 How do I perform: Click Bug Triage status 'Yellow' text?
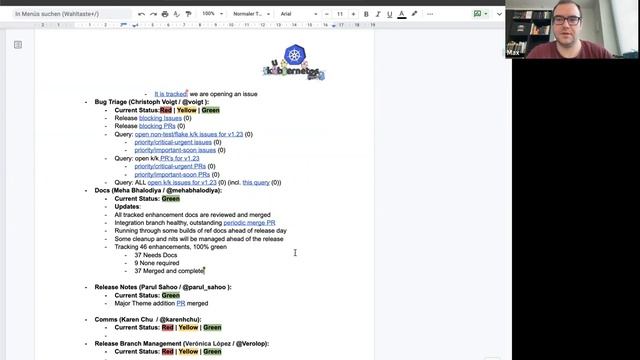tap(187, 110)
